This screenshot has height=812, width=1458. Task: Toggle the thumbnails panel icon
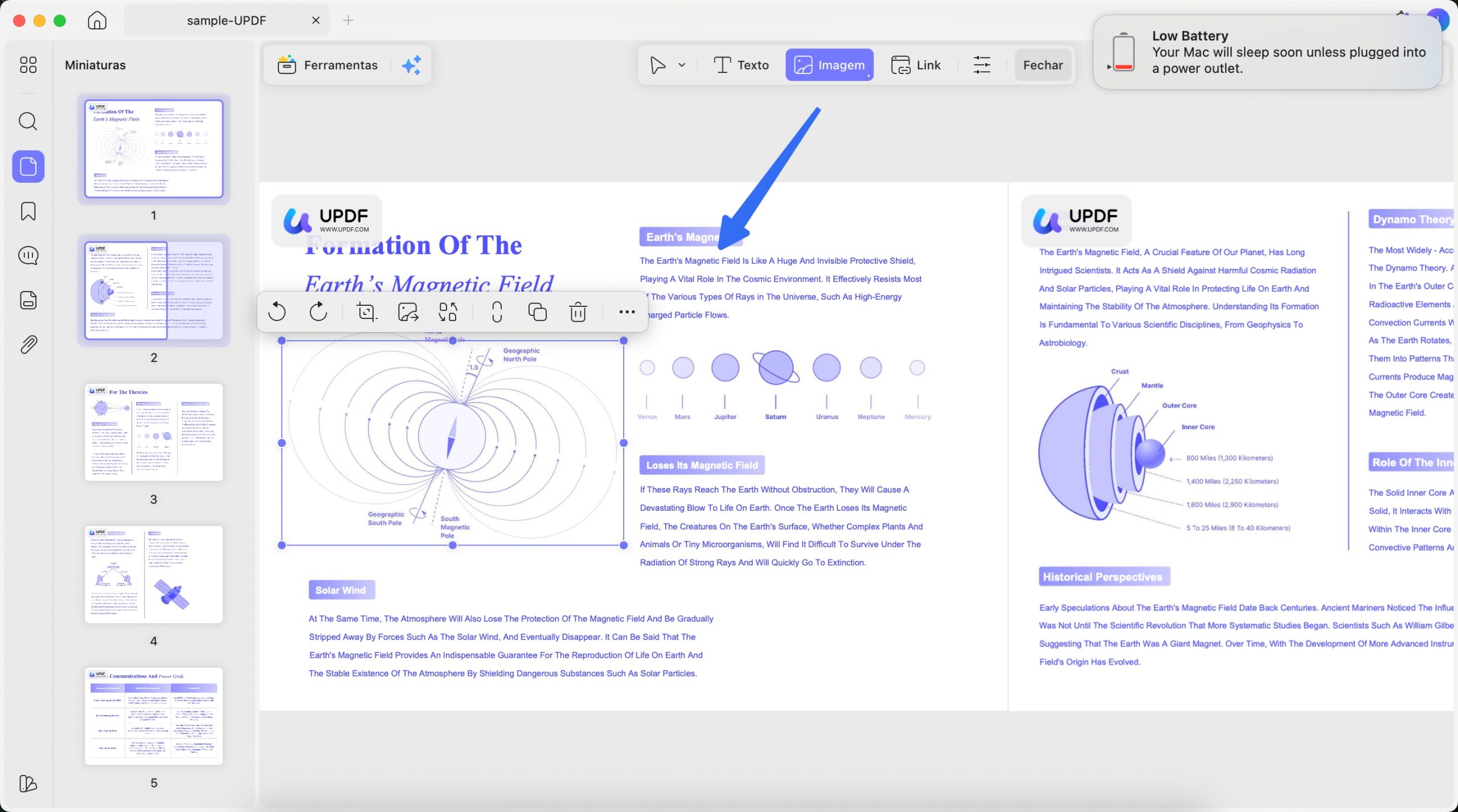[x=28, y=166]
